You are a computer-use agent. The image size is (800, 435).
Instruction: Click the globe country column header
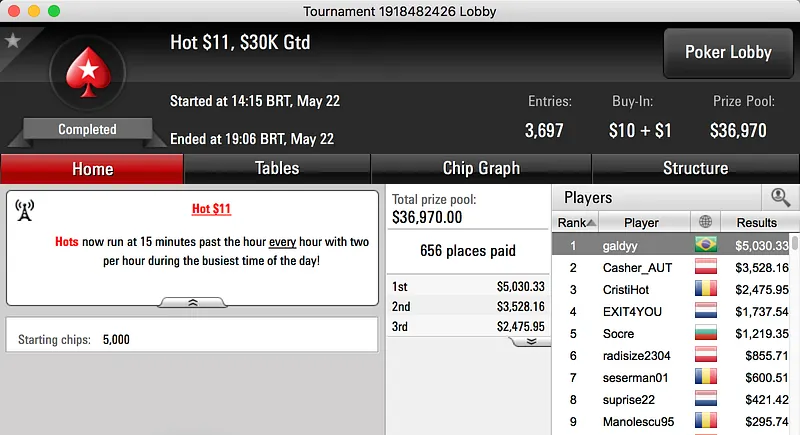(x=707, y=222)
